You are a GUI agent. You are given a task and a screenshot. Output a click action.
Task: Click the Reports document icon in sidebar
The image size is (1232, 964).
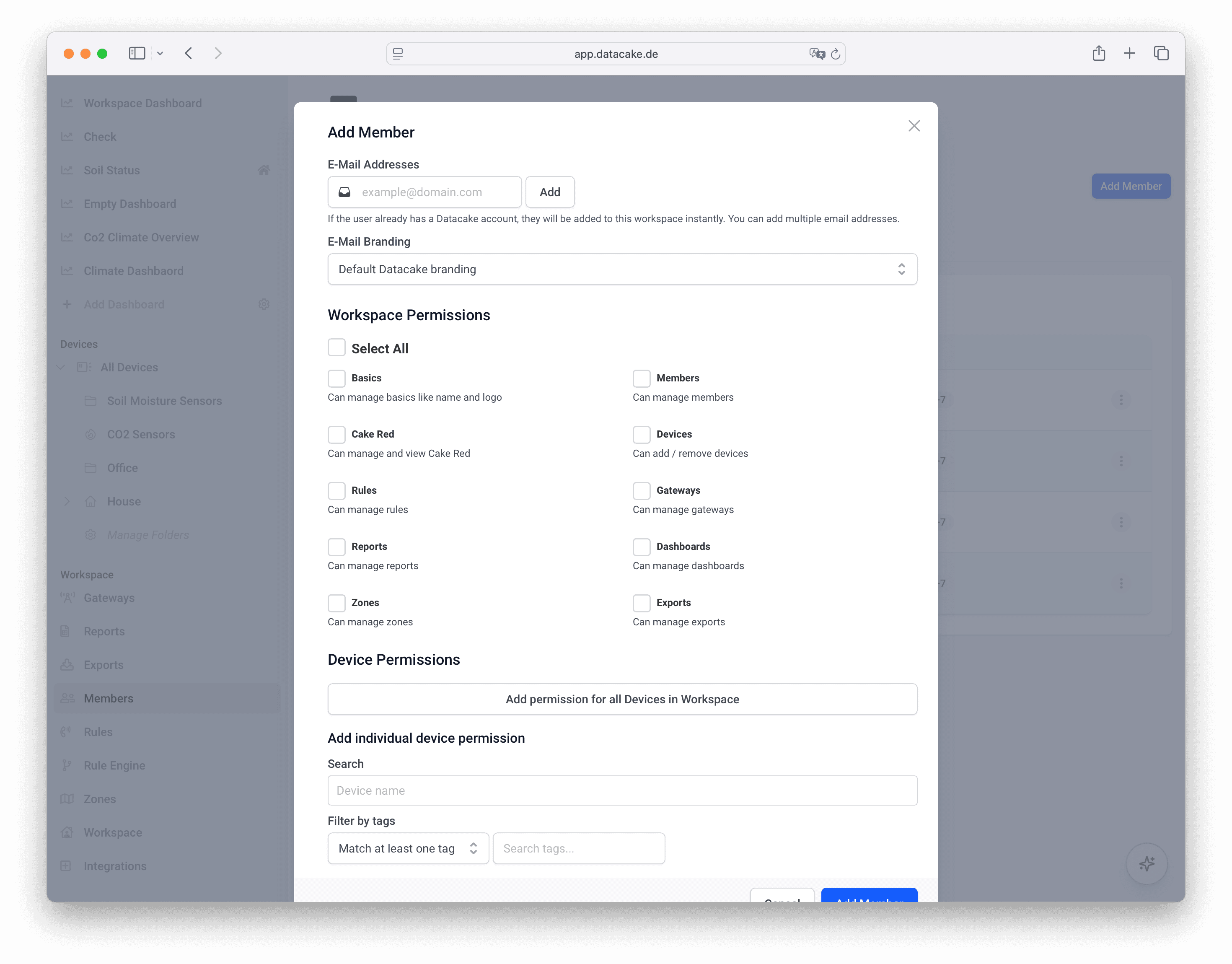[65, 631]
